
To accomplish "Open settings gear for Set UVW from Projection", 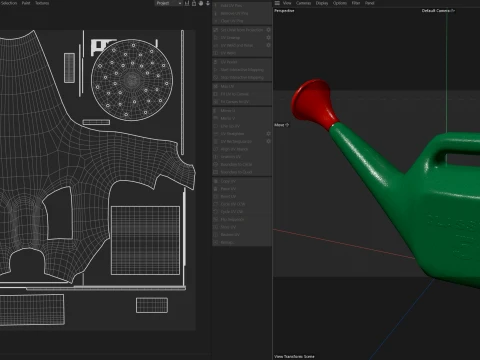I will pyautogui.click(x=268, y=30).
